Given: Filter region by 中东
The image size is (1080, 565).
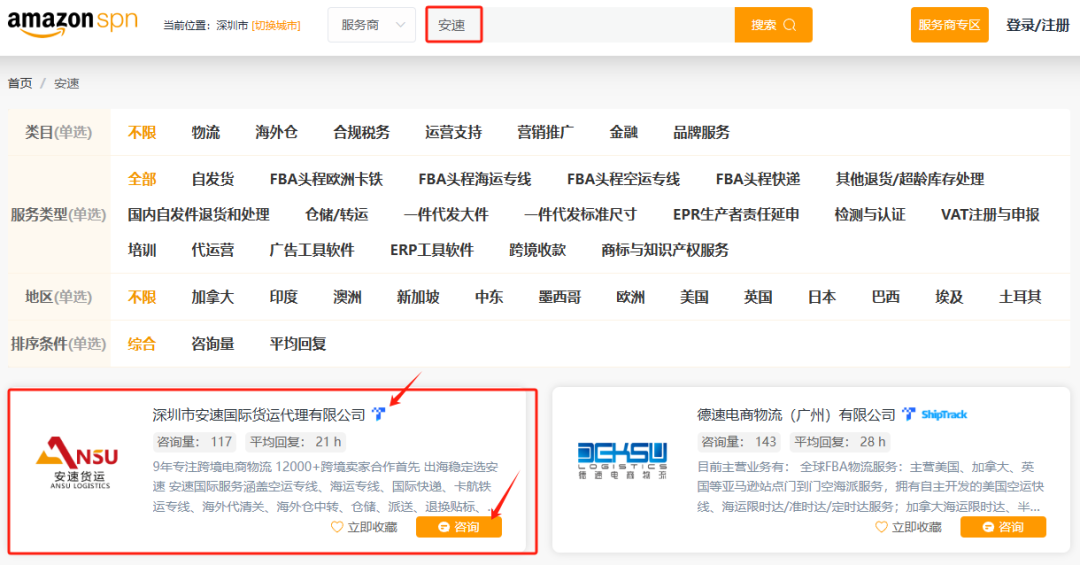Looking at the screenshot, I should click(489, 297).
